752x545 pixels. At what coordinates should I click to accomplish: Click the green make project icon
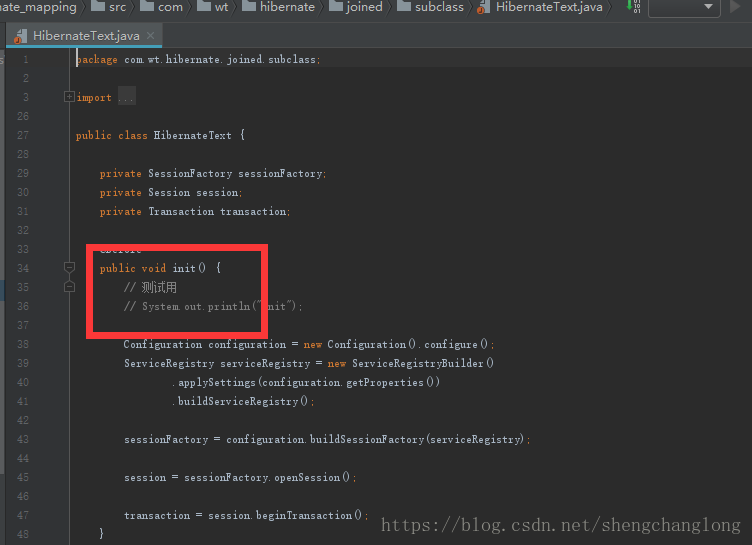coord(633,6)
